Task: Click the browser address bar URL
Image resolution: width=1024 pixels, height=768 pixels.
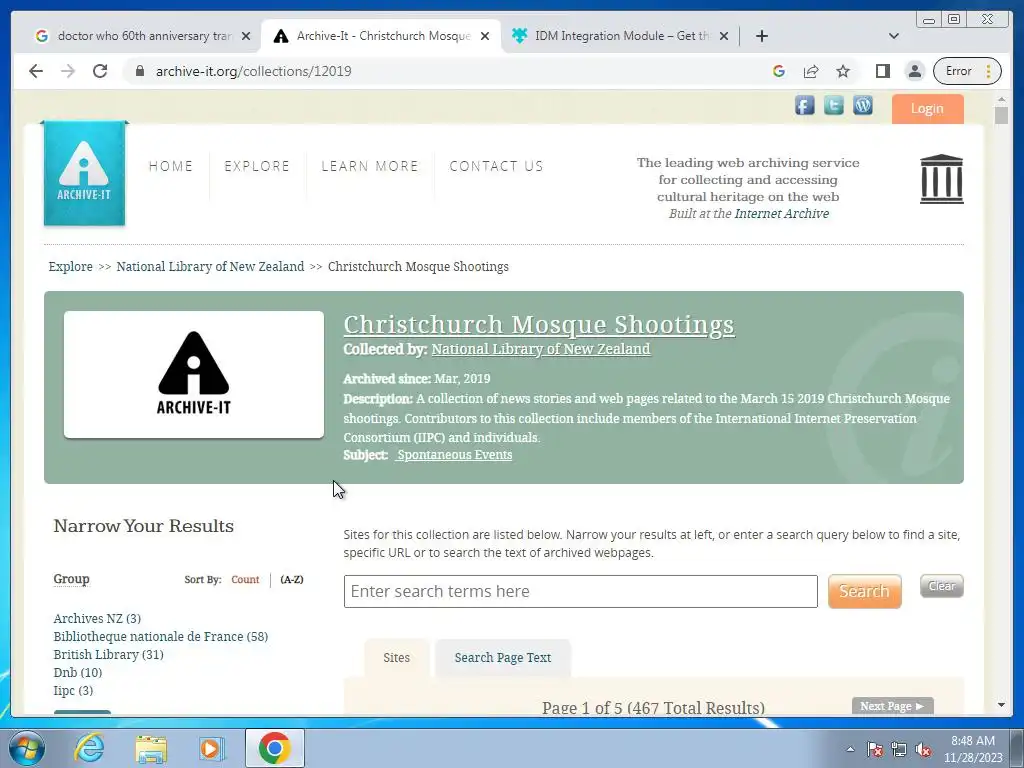Action: (253, 71)
